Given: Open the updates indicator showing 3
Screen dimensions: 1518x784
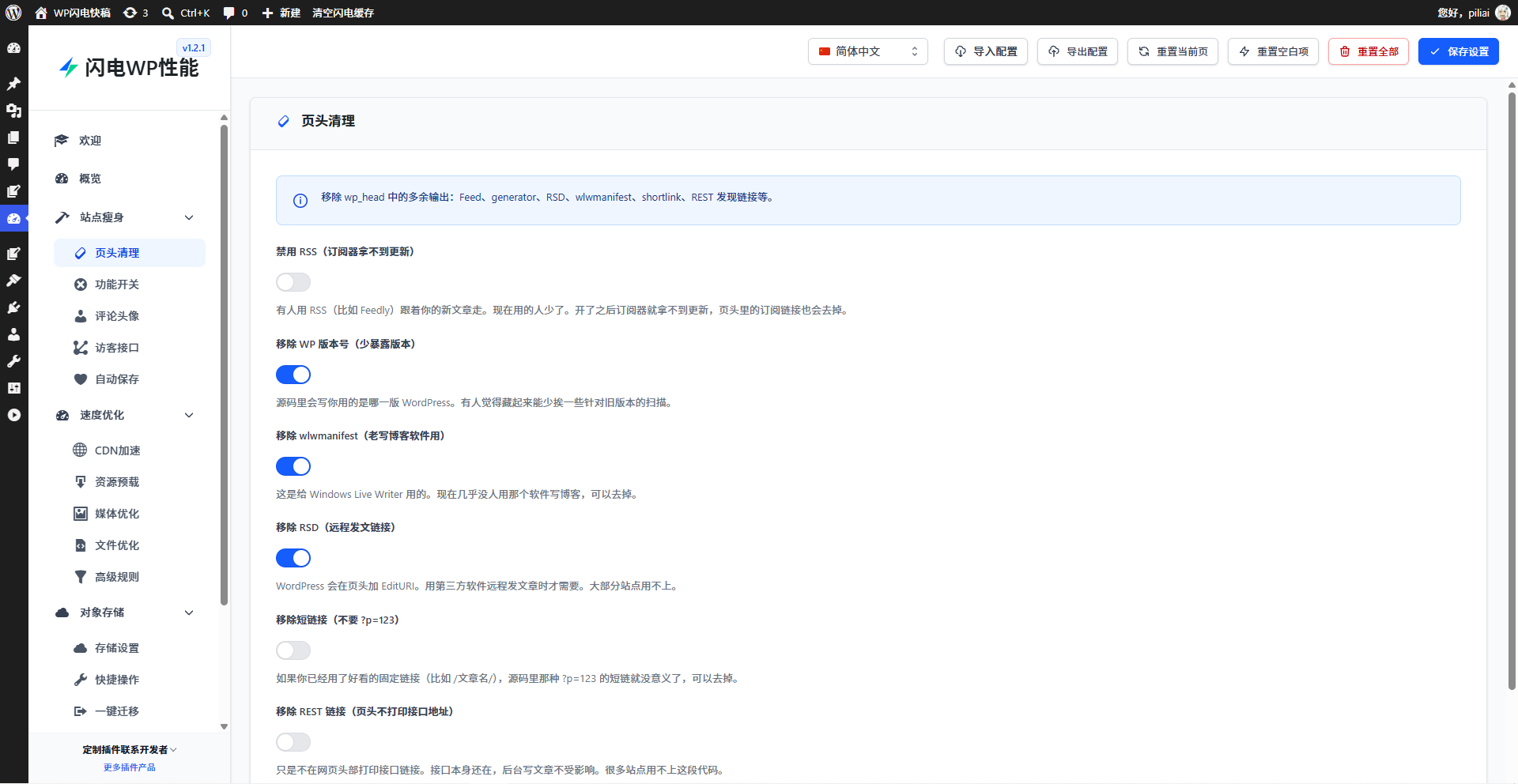Looking at the screenshot, I should 136,13.
